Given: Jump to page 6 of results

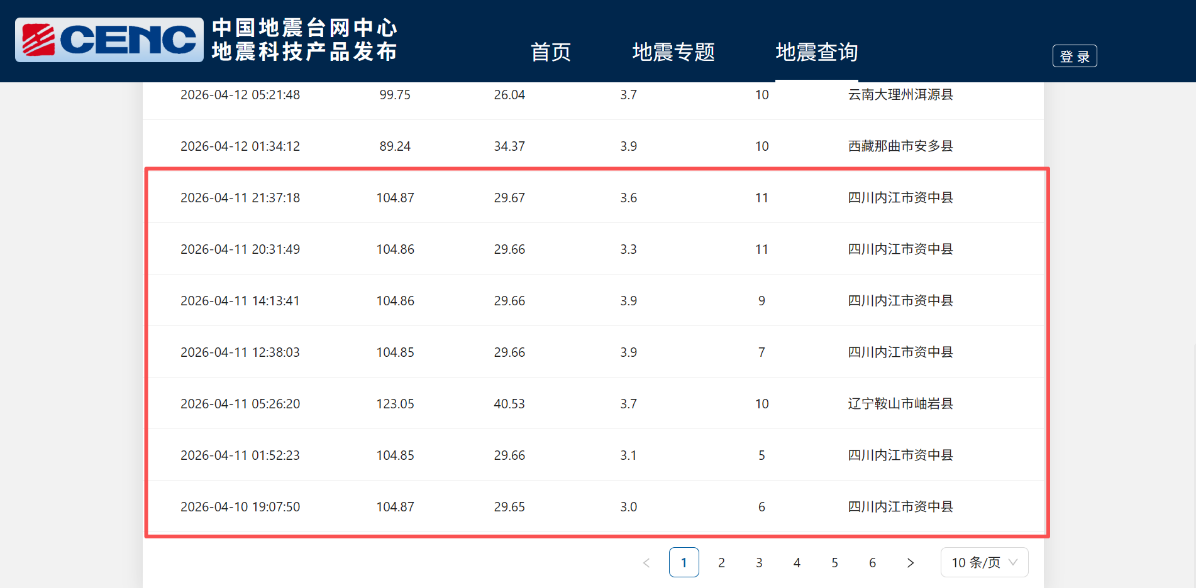Looking at the screenshot, I should coord(872,562).
